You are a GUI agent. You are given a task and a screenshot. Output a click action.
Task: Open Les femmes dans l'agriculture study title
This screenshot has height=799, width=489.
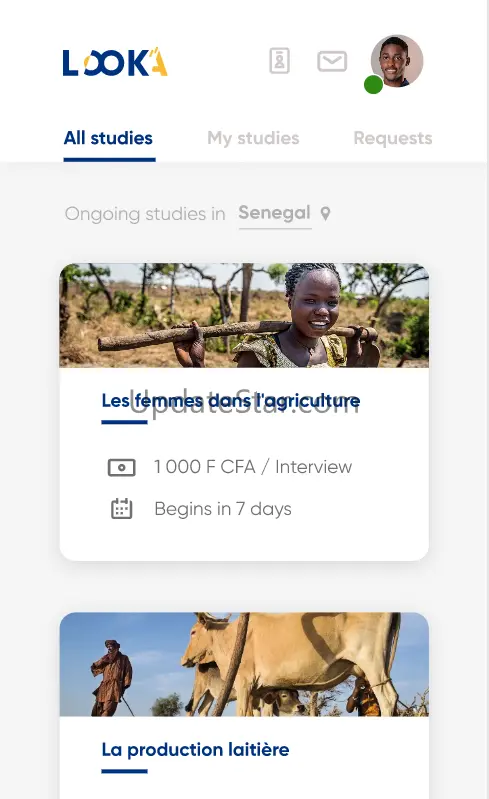click(231, 401)
